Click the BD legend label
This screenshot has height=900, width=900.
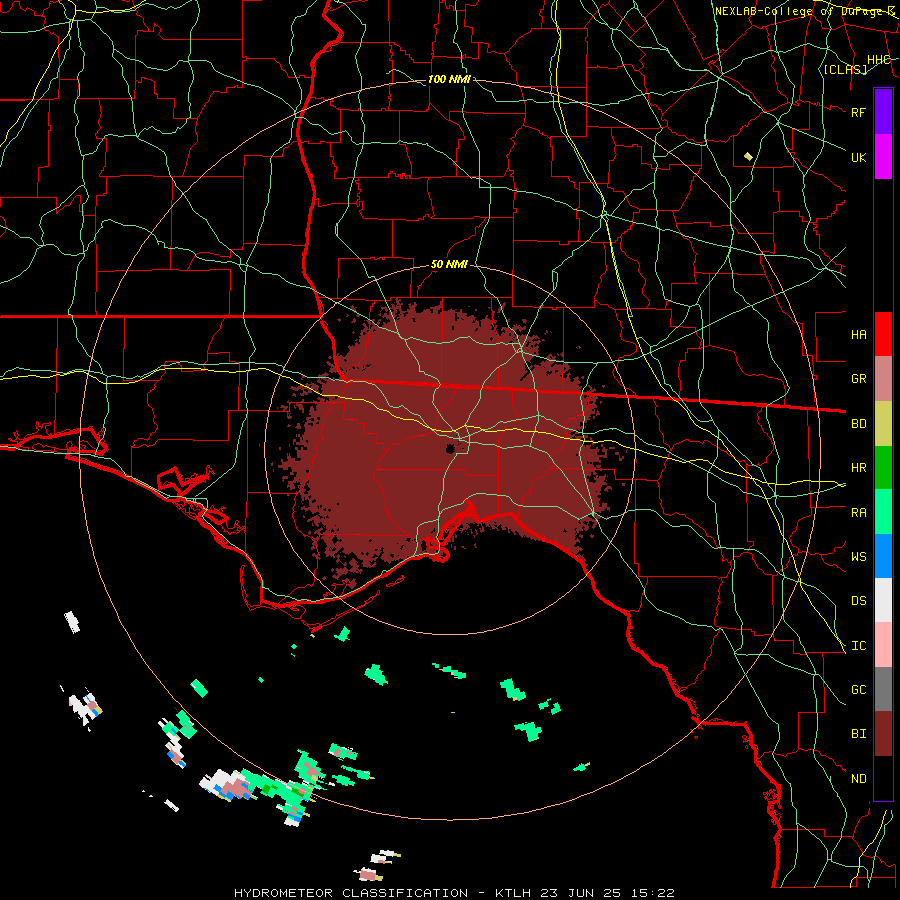858,424
